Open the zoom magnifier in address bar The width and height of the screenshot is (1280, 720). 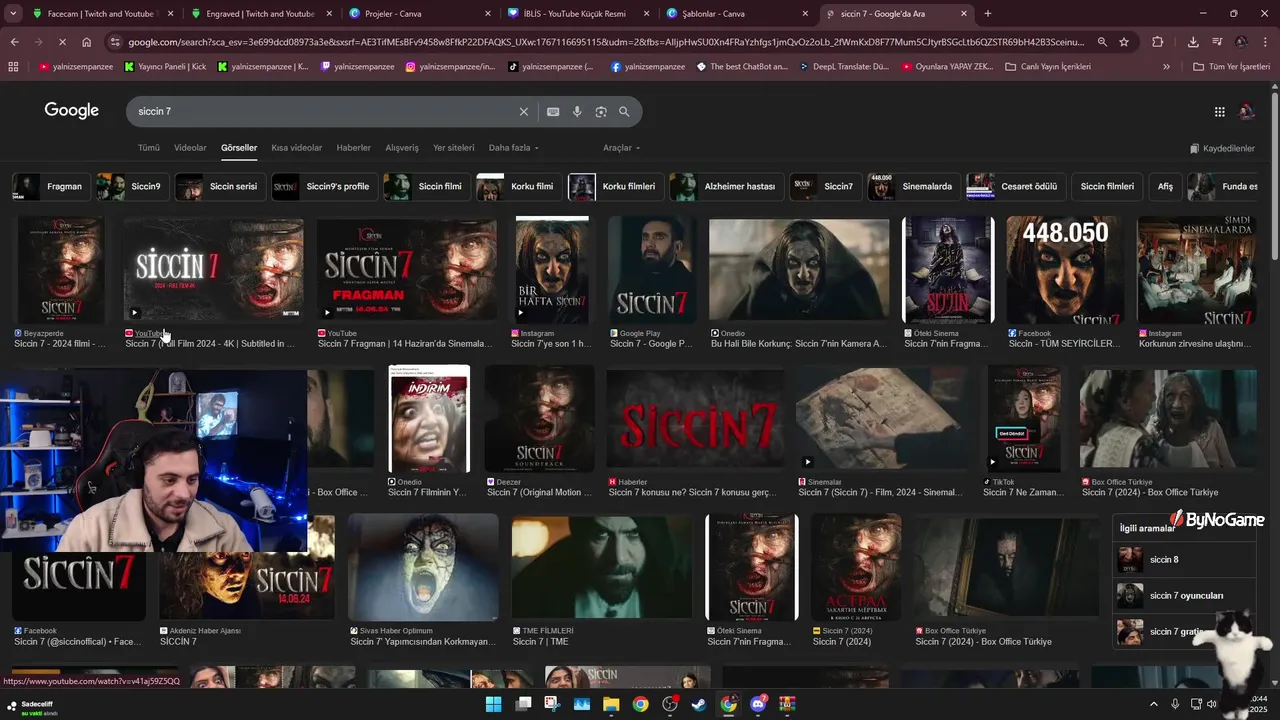1102,42
